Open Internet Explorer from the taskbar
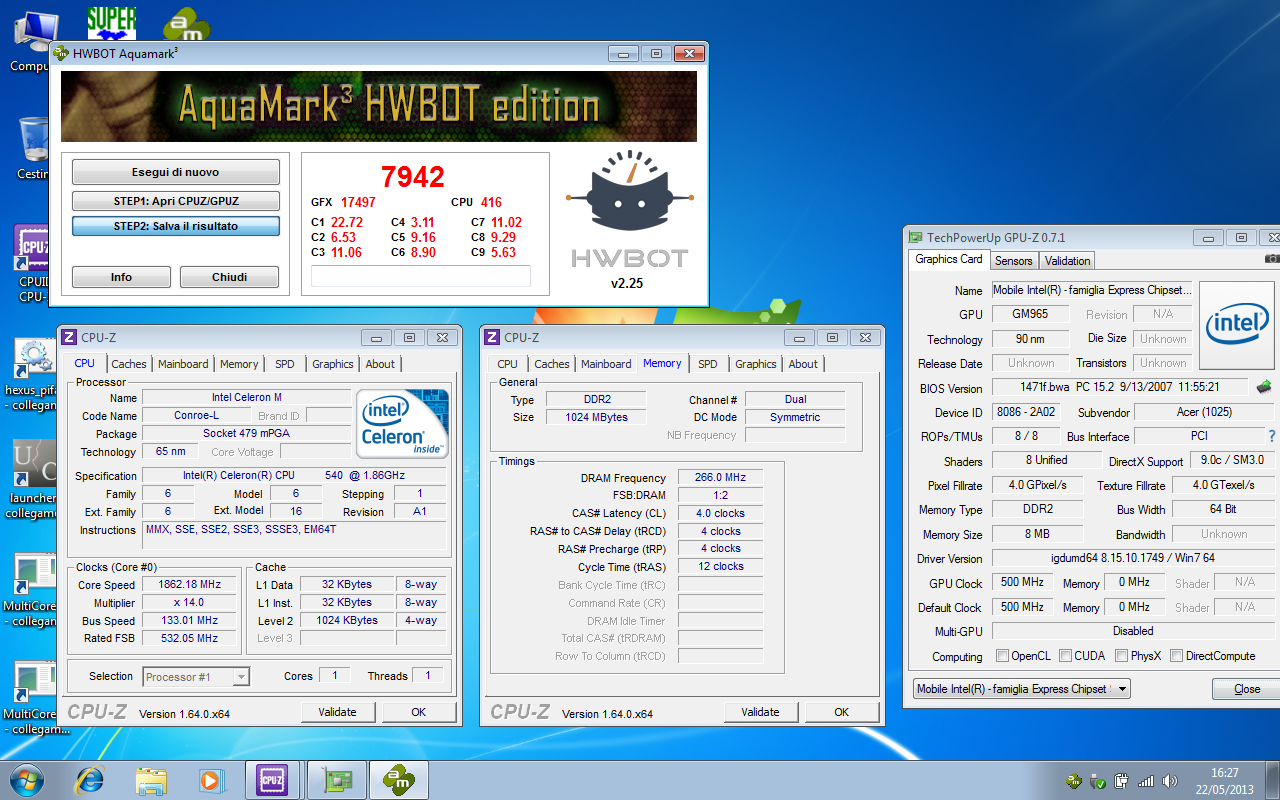The height and width of the screenshot is (800, 1280). 90,779
